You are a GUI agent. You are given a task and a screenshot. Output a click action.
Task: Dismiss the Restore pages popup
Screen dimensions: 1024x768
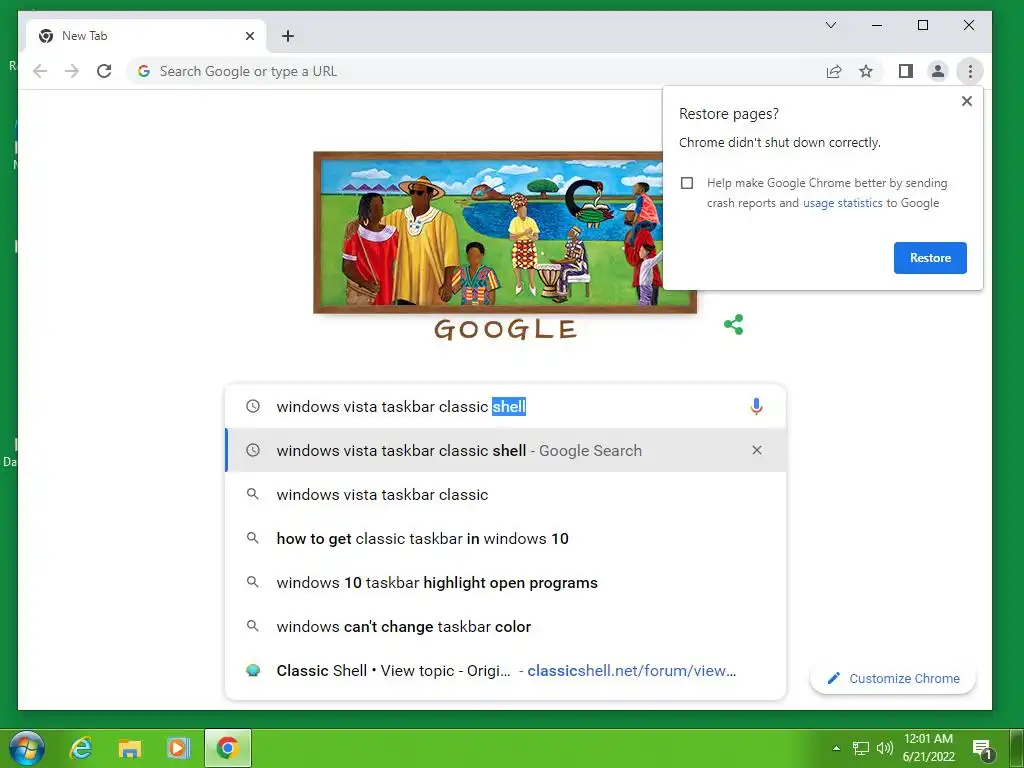(x=967, y=101)
